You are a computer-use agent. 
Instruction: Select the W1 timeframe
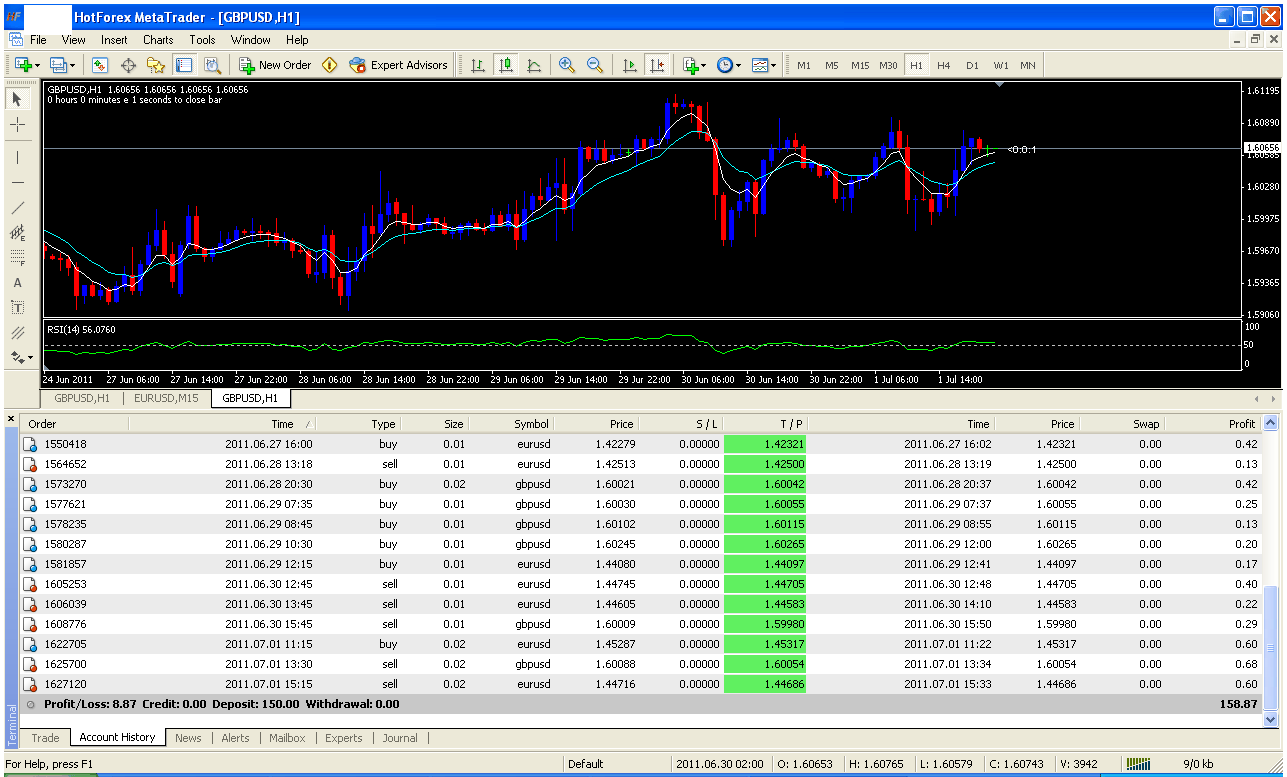point(1001,65)
